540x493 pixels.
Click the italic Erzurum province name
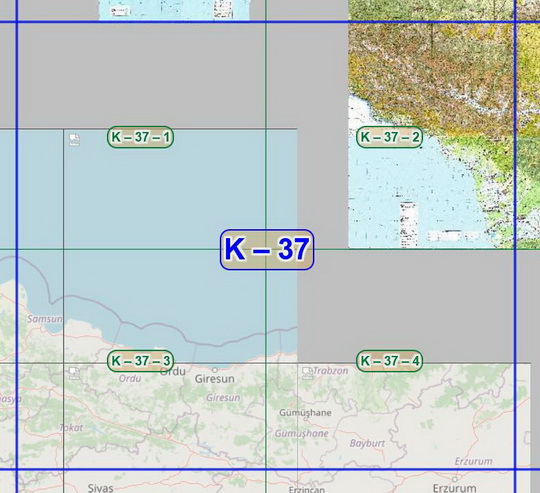coord(474,461)
